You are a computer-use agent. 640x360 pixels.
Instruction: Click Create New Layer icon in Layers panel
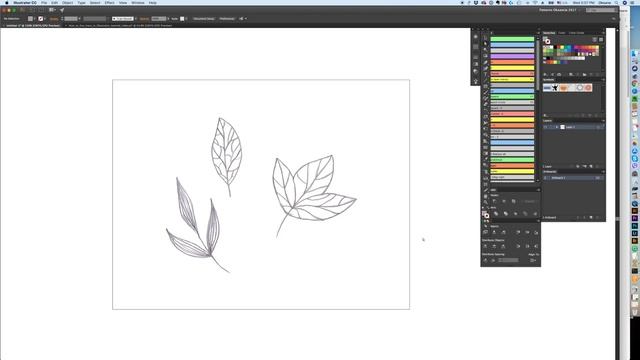591,167
